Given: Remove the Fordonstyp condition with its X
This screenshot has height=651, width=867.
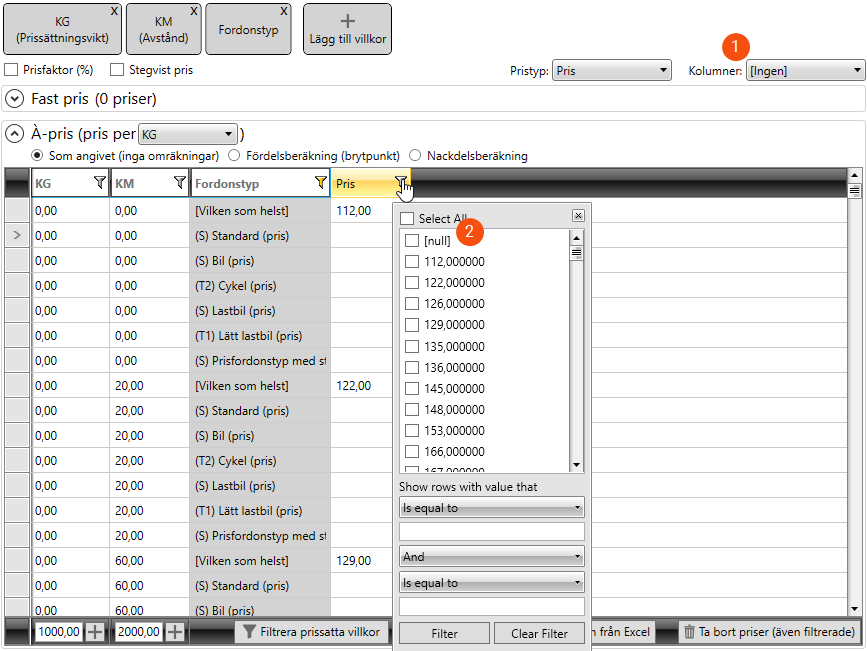Looking at the screenshot, I should coord(284,10).
